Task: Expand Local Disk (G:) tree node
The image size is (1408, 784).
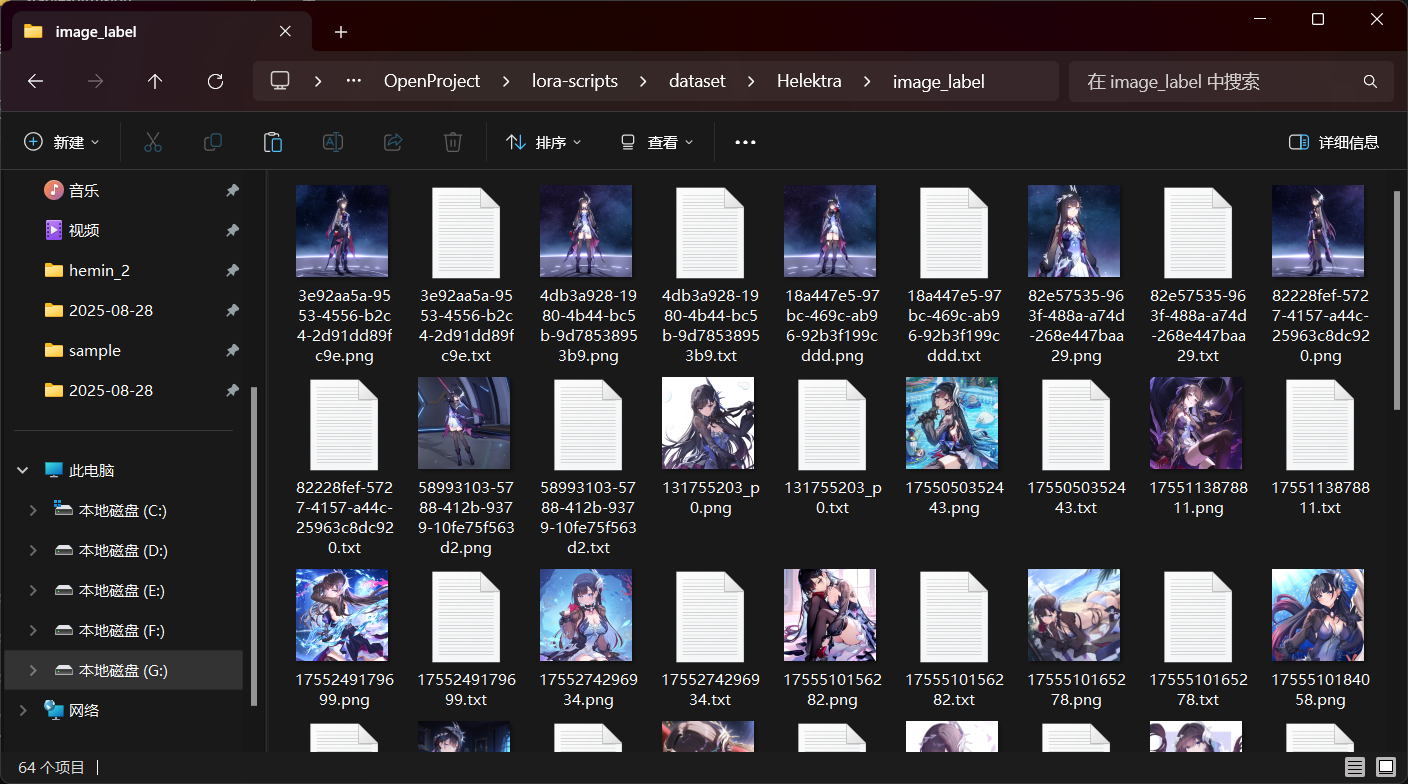Action: coord(33,670)
